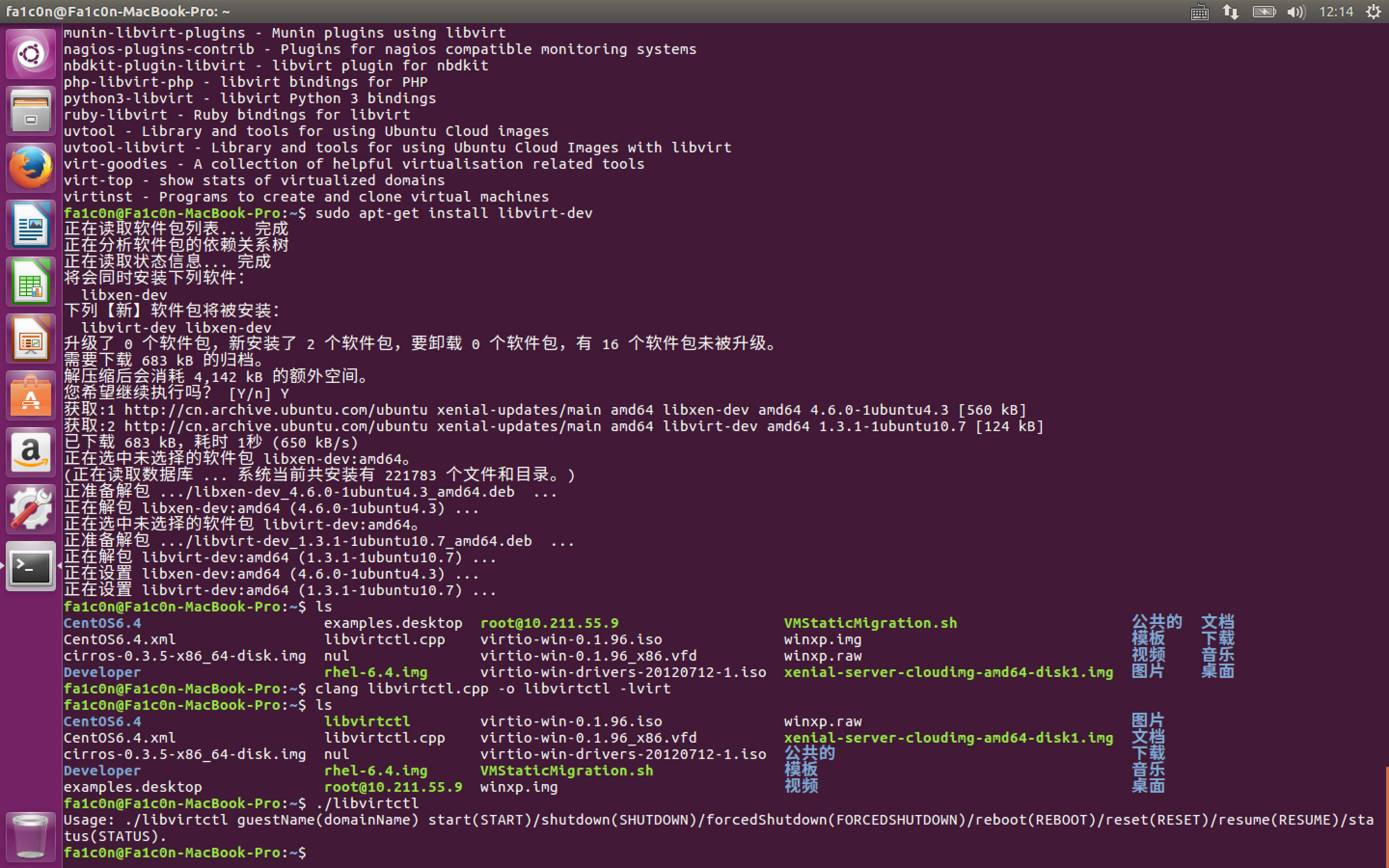Open the Files manager from dock
The height and width of the screenshot is (868, 1389).
click(x=30, y=111)
